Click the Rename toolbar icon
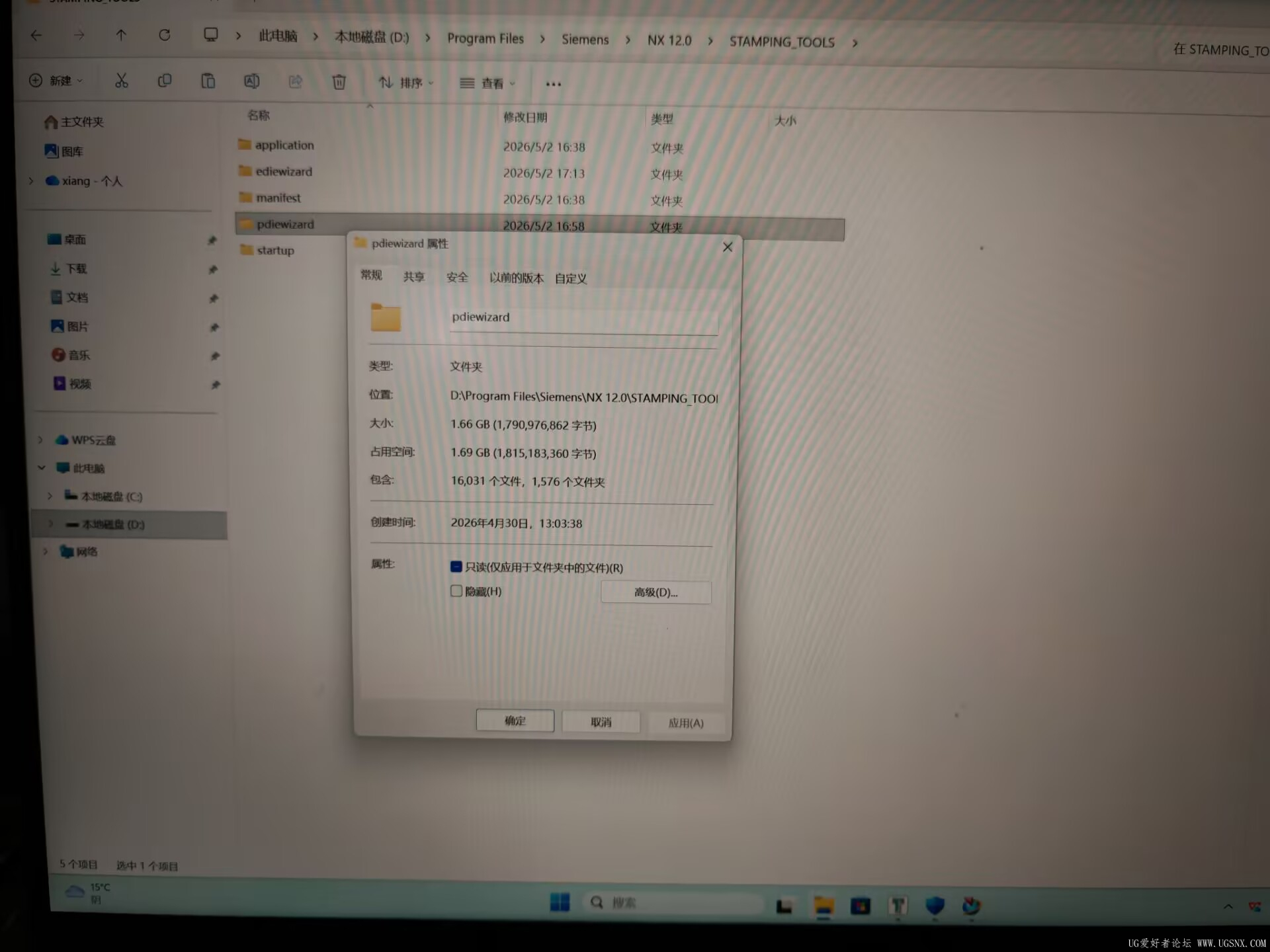Screen dimensions: 1270x952 point(252,81)
